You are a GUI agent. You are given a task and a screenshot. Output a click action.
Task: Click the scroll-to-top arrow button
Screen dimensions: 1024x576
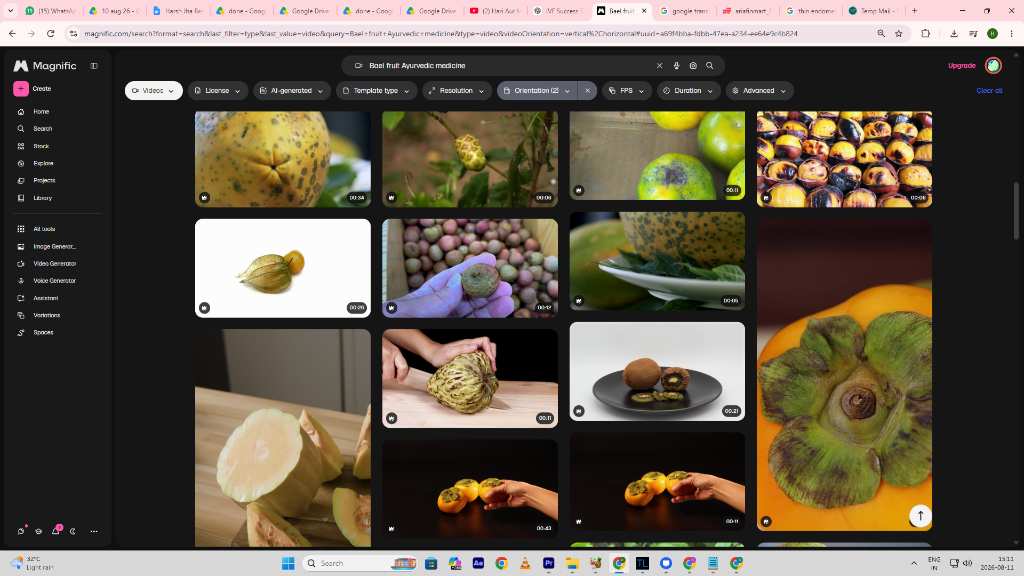920,516
